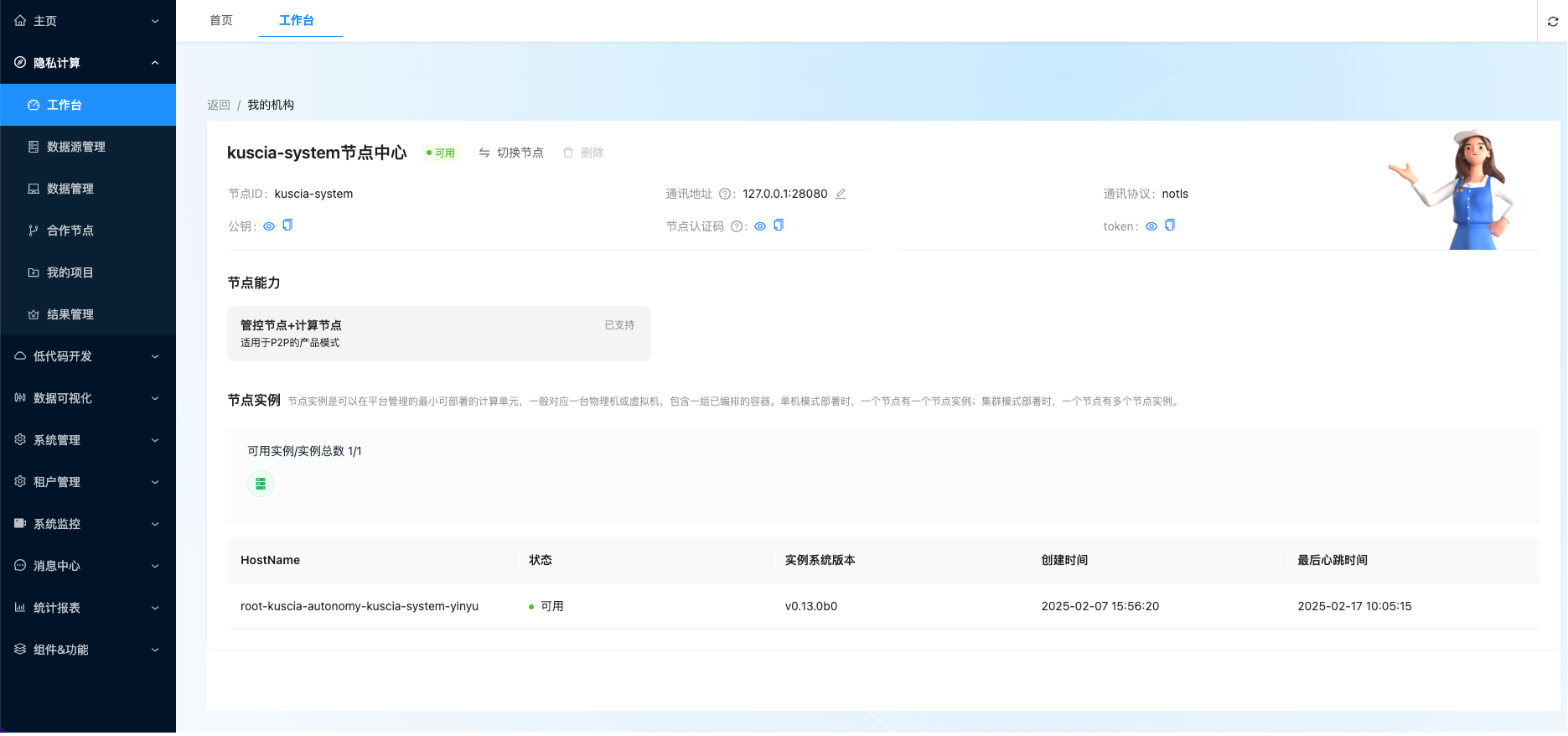
Task: Click the green node instance server icon
Action: tap(261, 484)
